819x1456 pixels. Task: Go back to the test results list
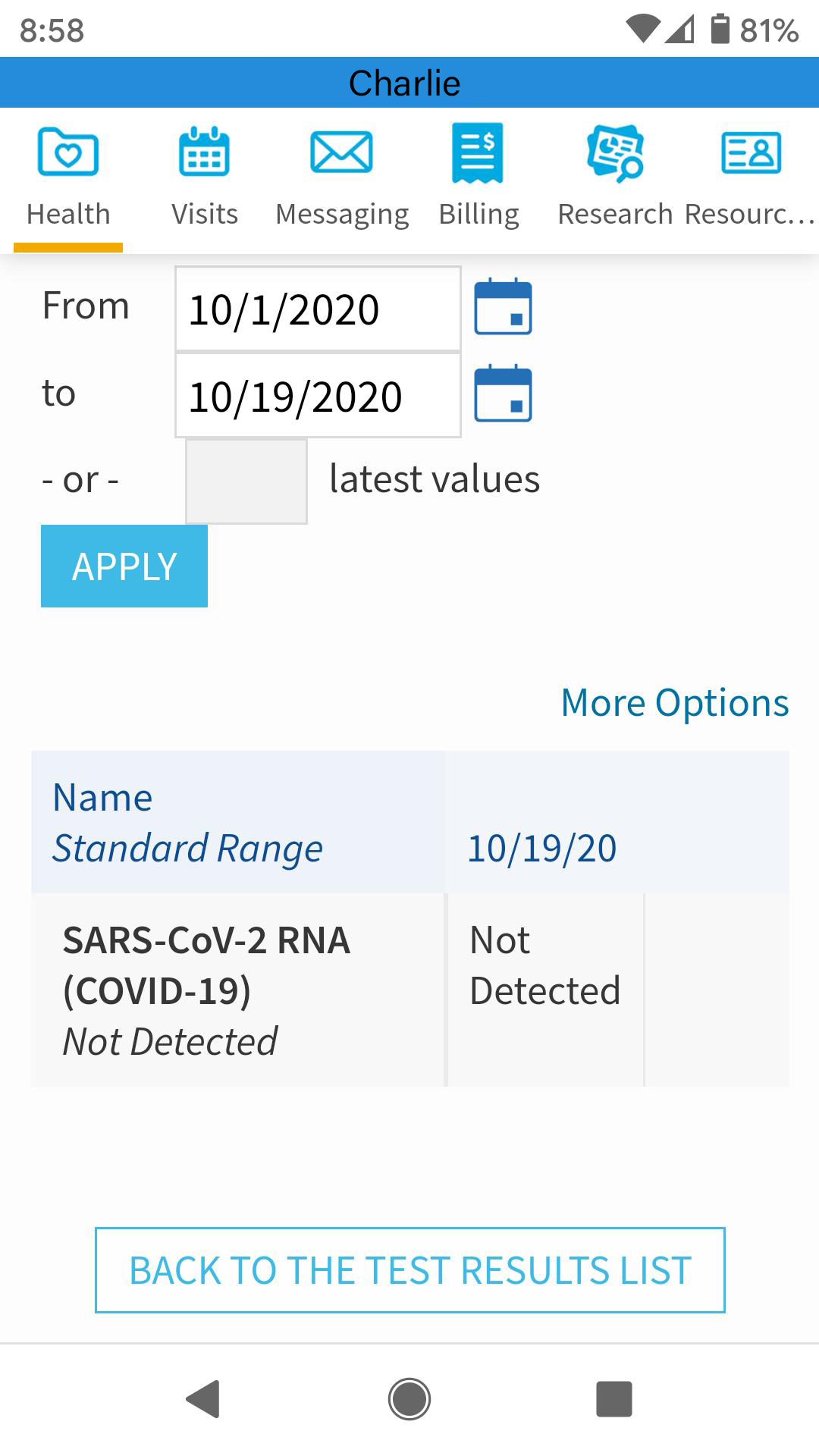(409, 1270)
